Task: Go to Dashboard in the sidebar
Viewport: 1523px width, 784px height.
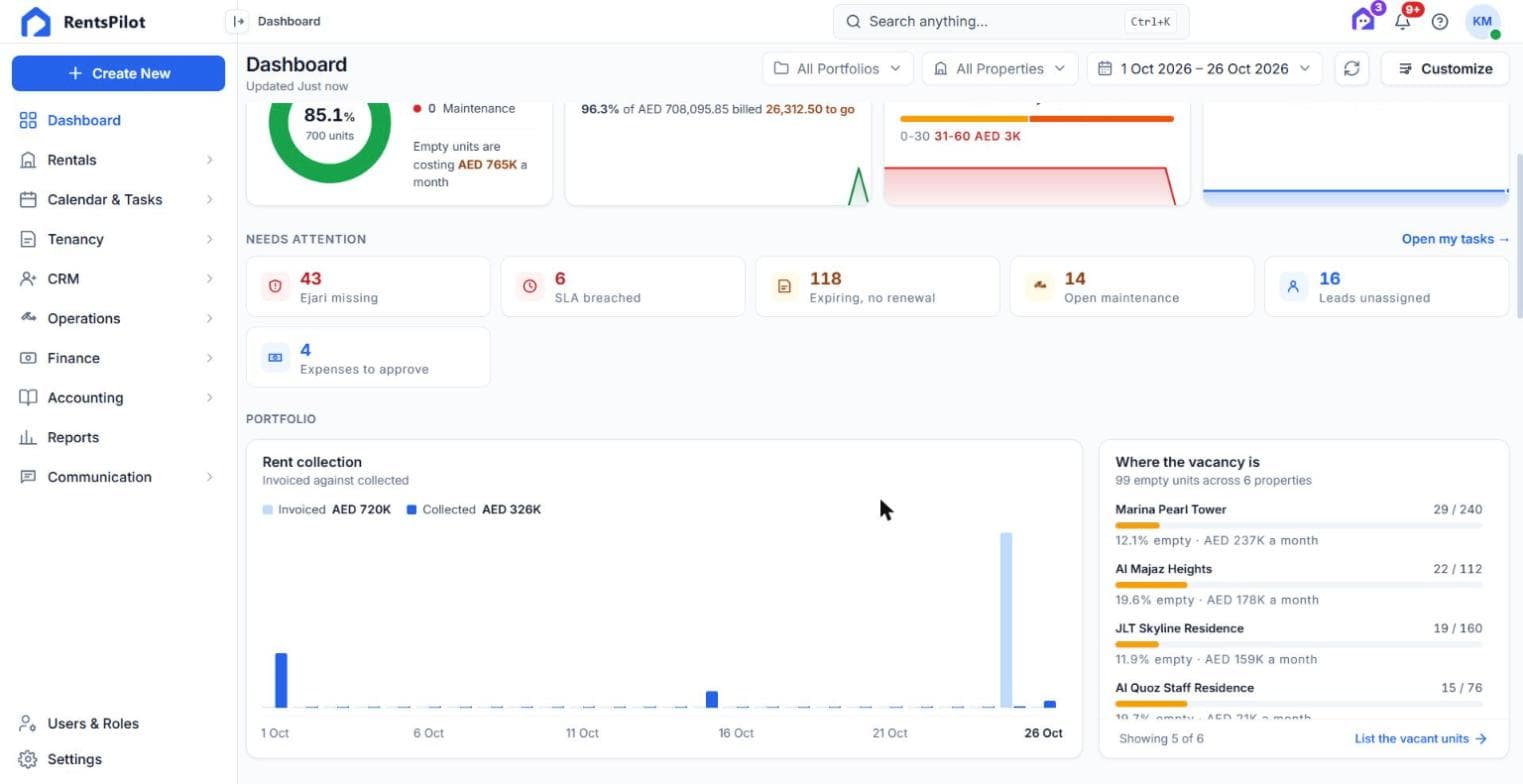Action: pos(118,120)
